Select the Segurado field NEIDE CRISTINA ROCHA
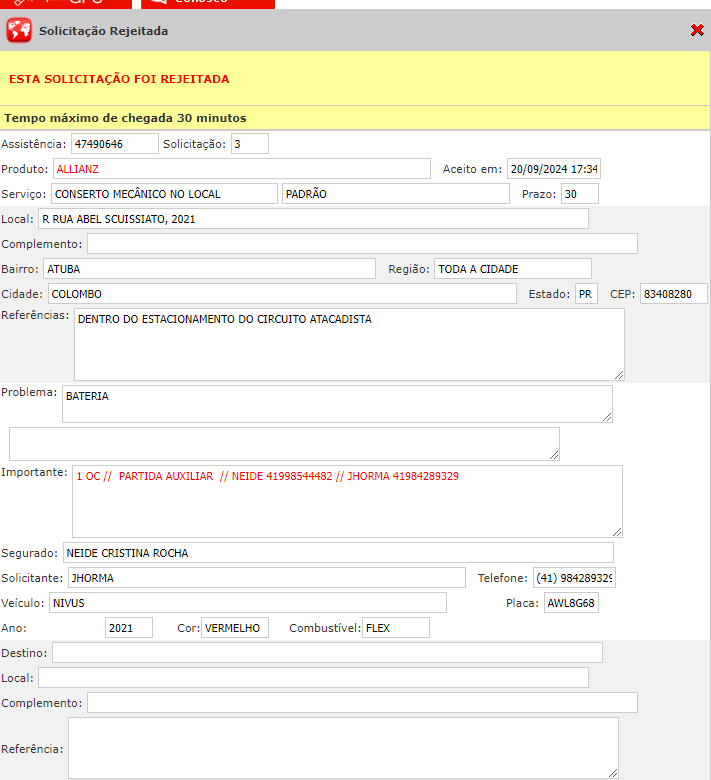The width and height of the screenshot is (711, 780). click(337, 553)
